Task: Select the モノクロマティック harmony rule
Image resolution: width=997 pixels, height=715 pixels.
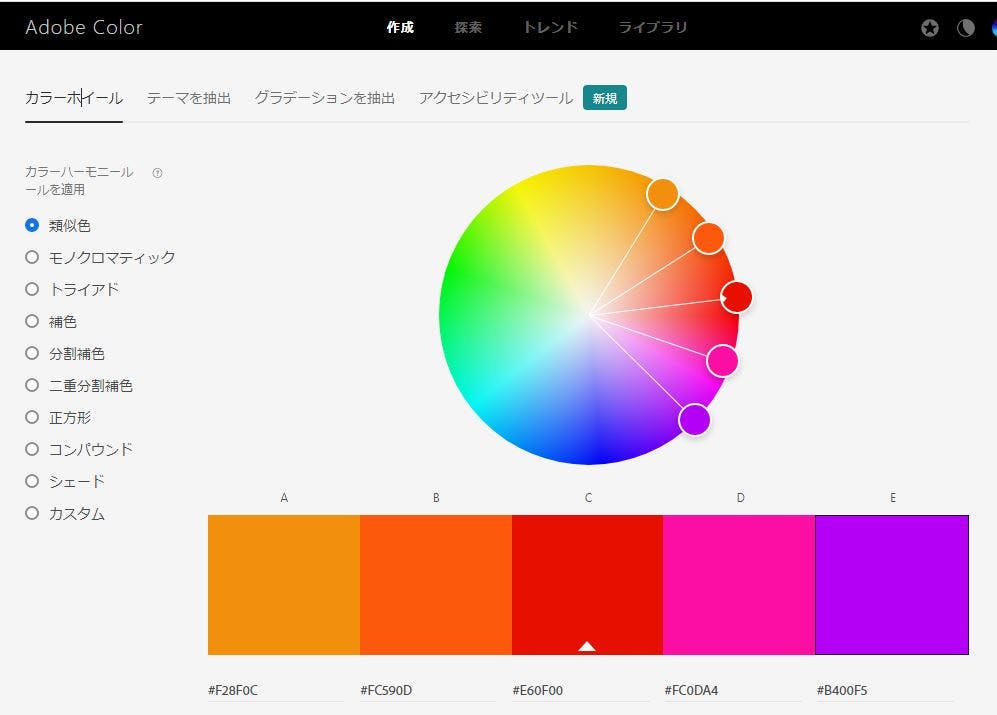Action: tap(32, 257)
